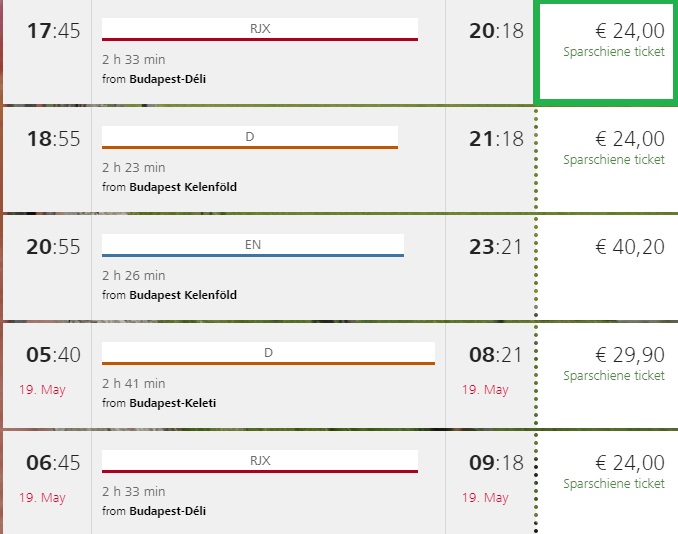This screenshot has width=678, height=534.
Task: Choose the €24,00 fare for the 18:55 departure
Action: 629,139
